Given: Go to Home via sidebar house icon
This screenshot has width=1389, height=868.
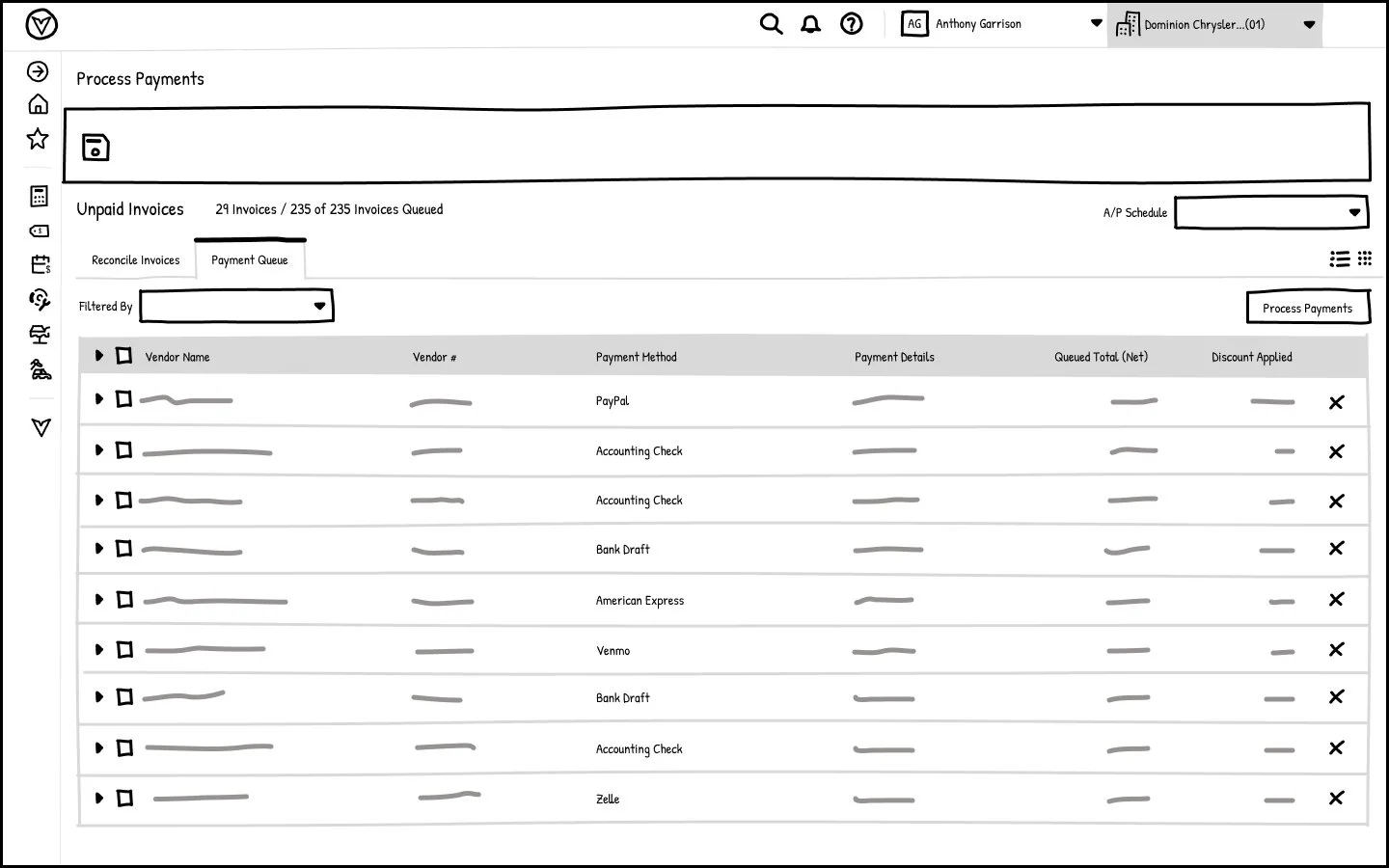Looking at the screenshot, I should tap(38, 104).
